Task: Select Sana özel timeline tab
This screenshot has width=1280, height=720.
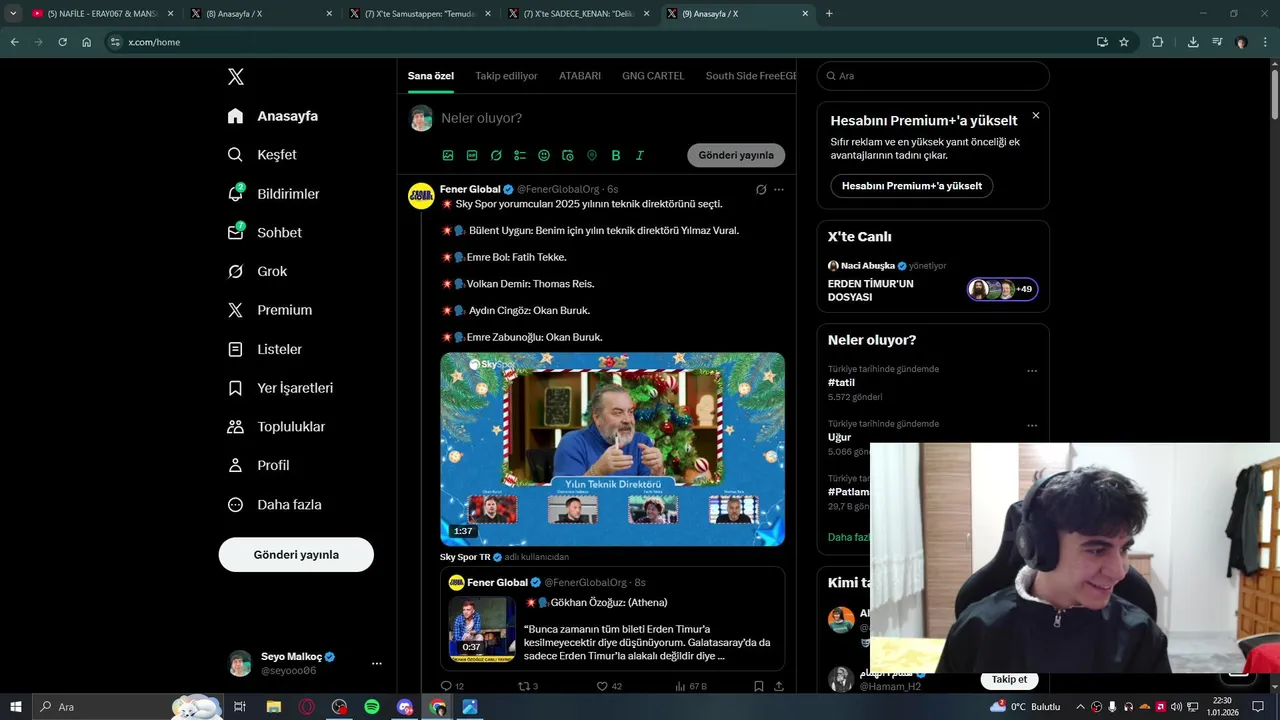Action: 431,76
